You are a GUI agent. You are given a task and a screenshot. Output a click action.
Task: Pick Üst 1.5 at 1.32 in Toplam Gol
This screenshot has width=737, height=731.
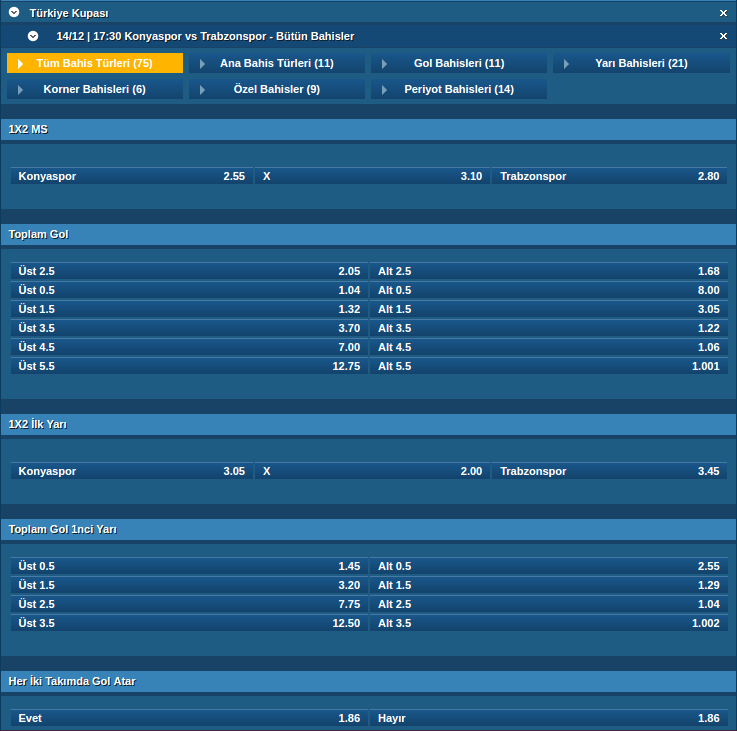(x=189, y=309)
